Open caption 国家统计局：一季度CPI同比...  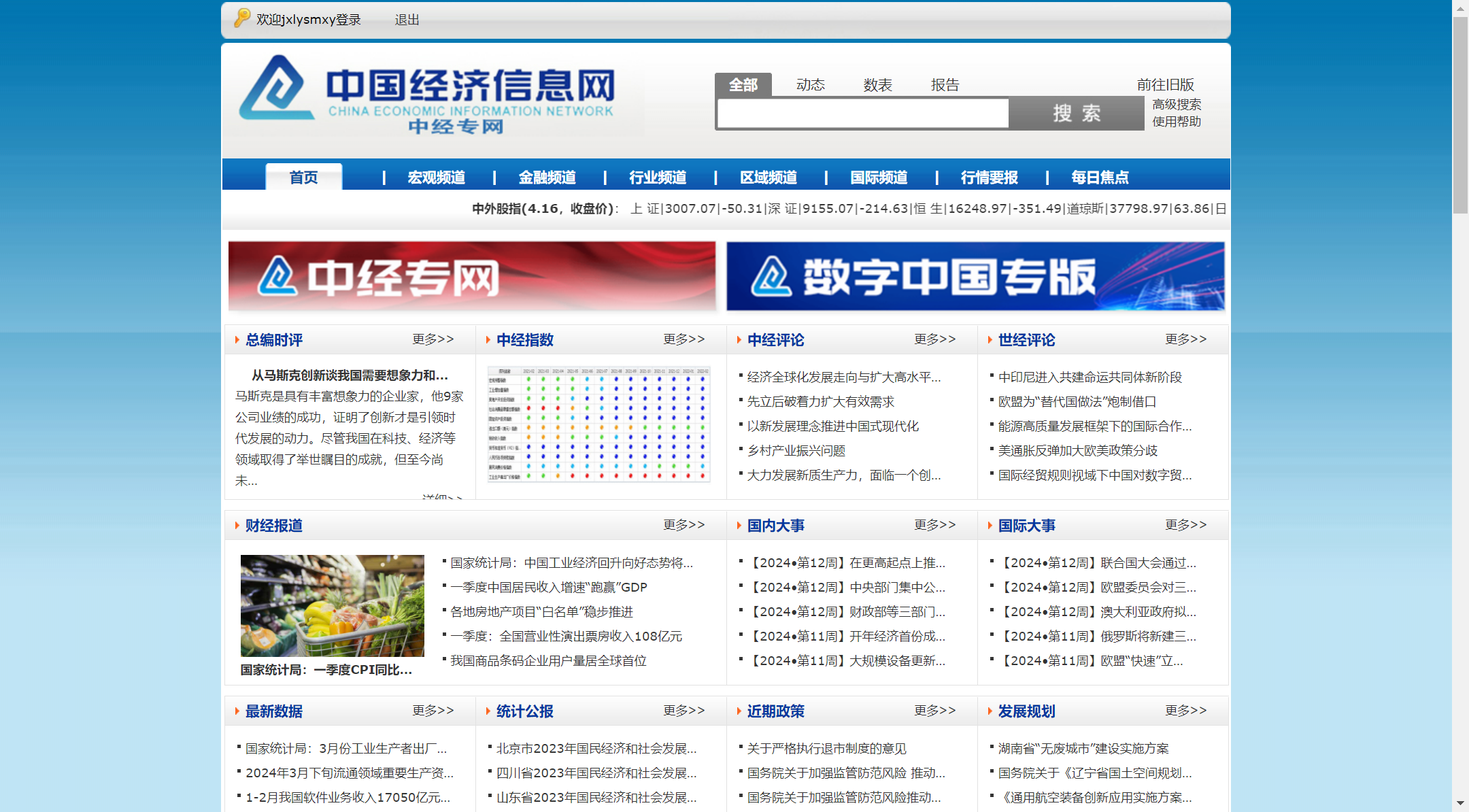(x=326, y=670)
